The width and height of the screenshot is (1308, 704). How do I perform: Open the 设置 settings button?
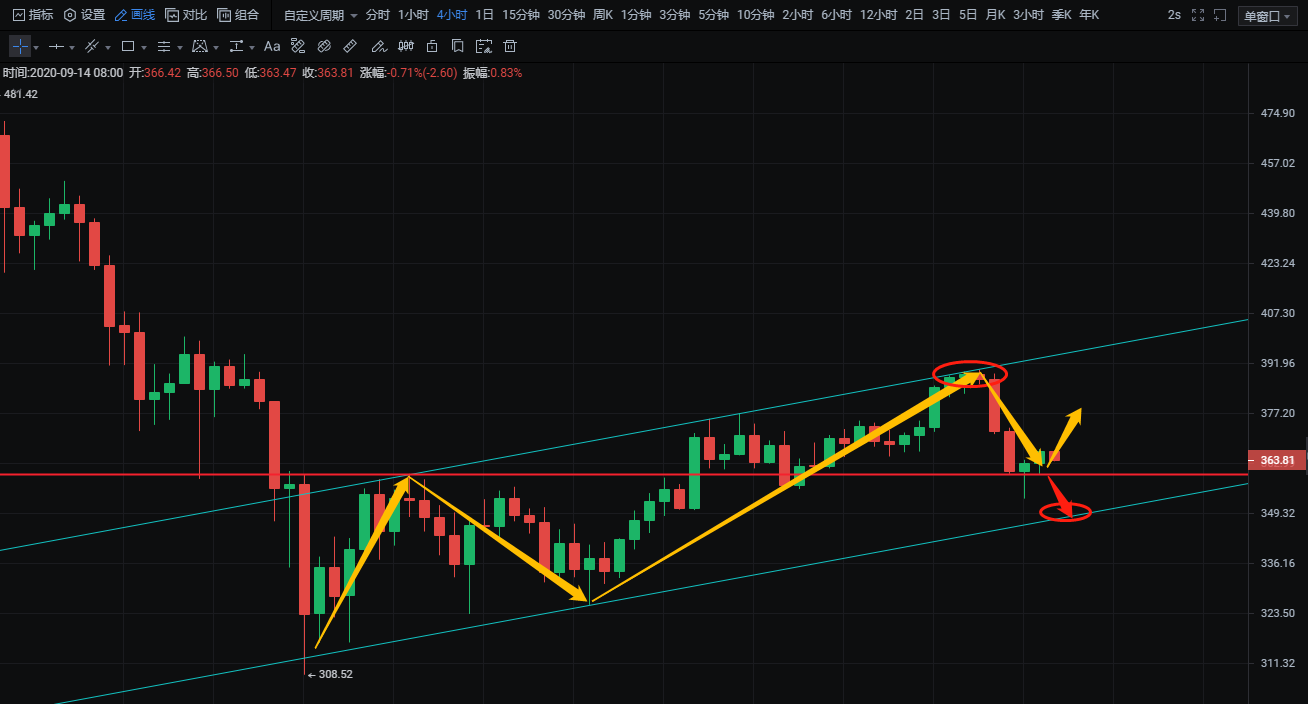tap(84, 15)
